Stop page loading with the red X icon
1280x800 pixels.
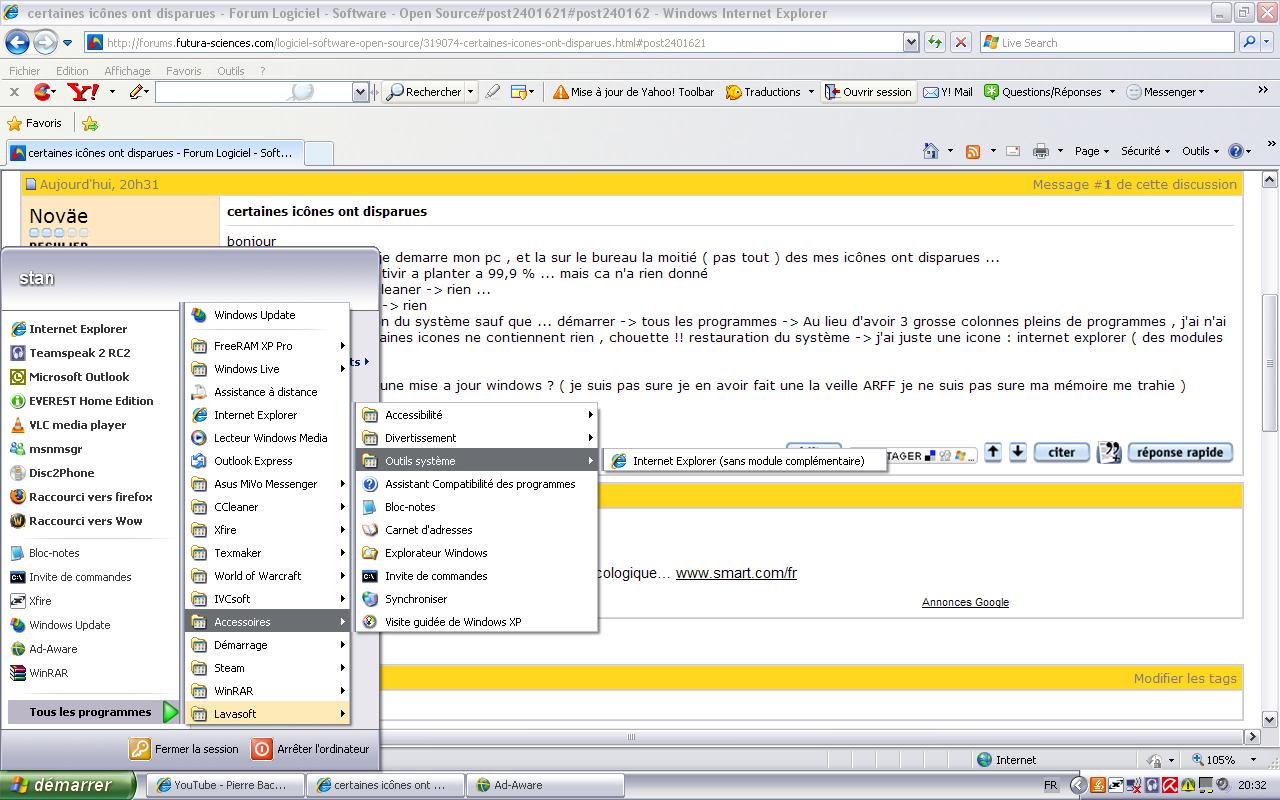point(960,42)
